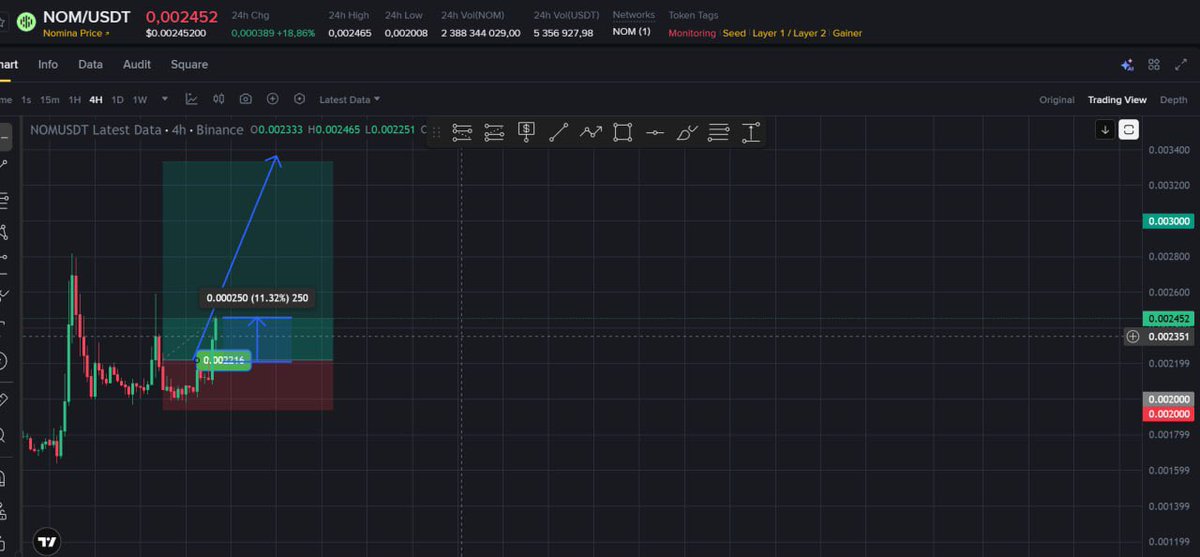Viewport: 1200px width, 557px height.
Task: Open the Latest Data dropdown
Action: pos(349,100)
